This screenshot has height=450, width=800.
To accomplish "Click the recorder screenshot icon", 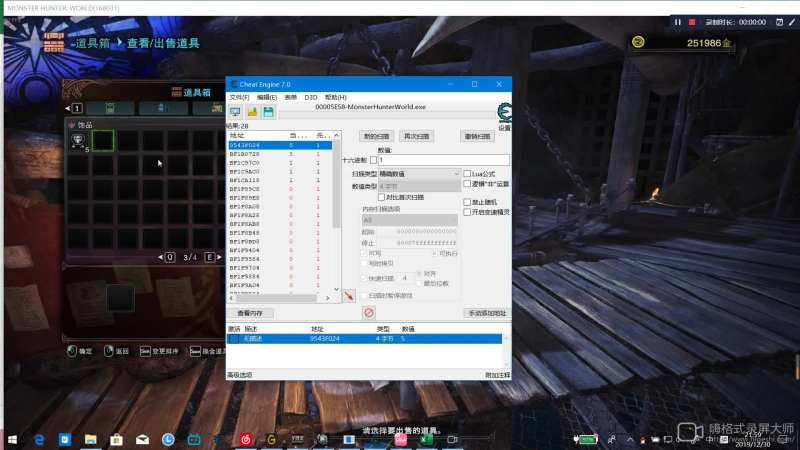I will coord(779,22).
